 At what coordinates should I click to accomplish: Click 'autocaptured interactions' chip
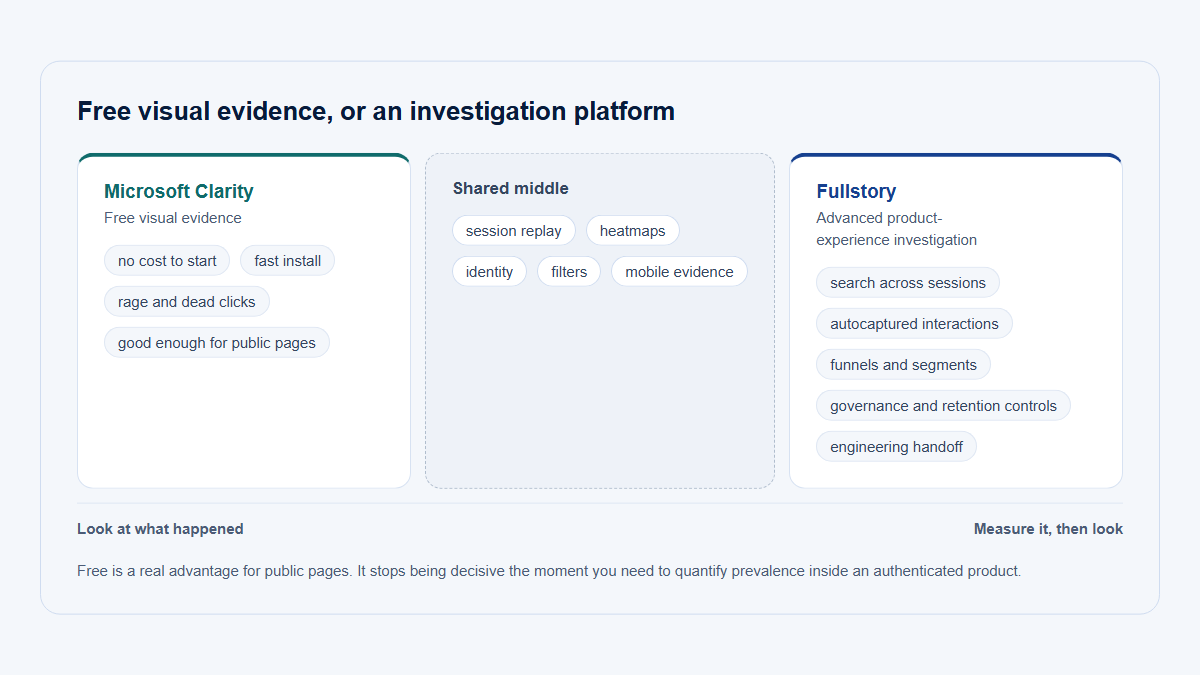(x=915, y=324)
